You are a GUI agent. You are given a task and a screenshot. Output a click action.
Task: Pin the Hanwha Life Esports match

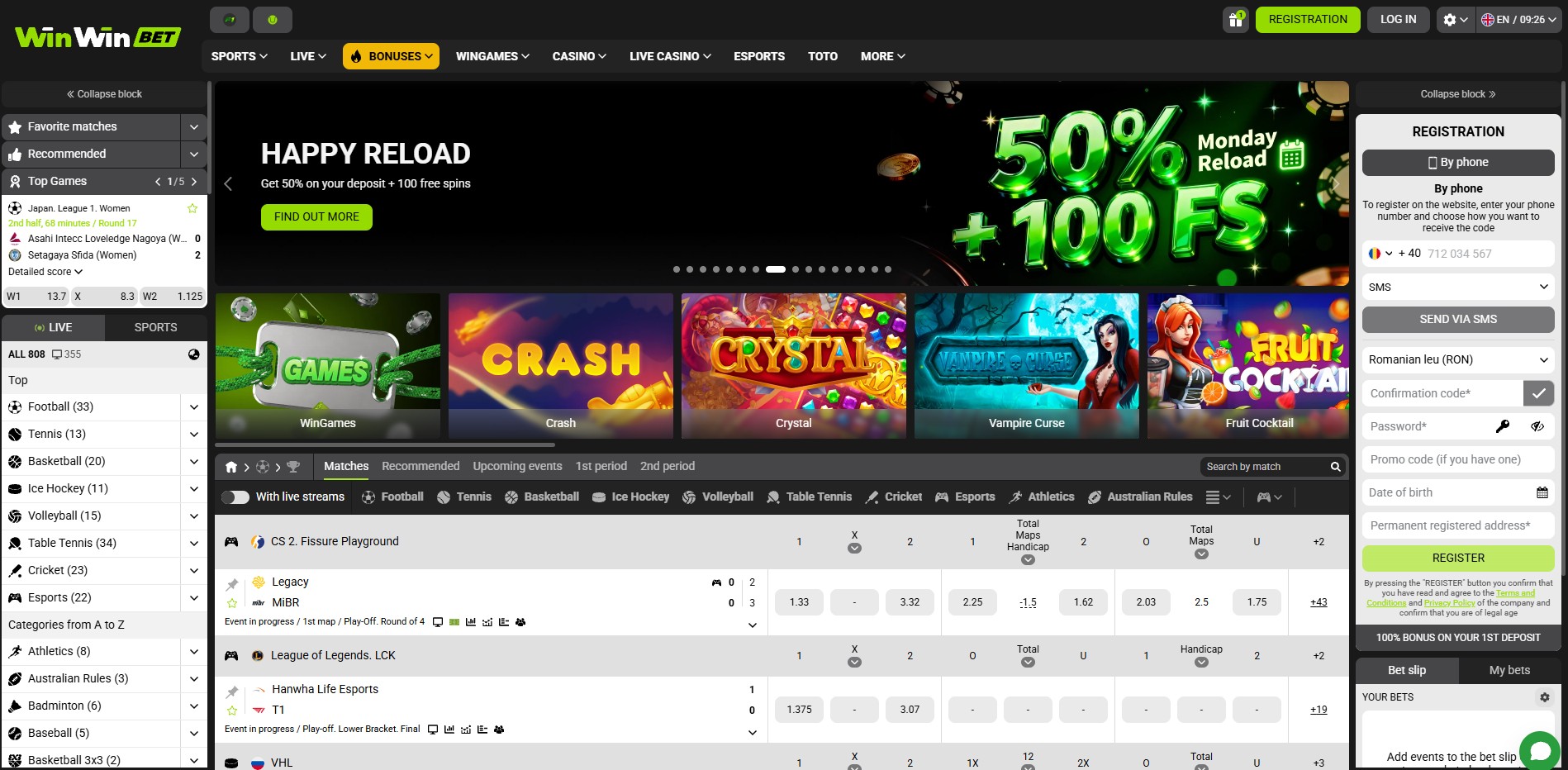(232, 692)
